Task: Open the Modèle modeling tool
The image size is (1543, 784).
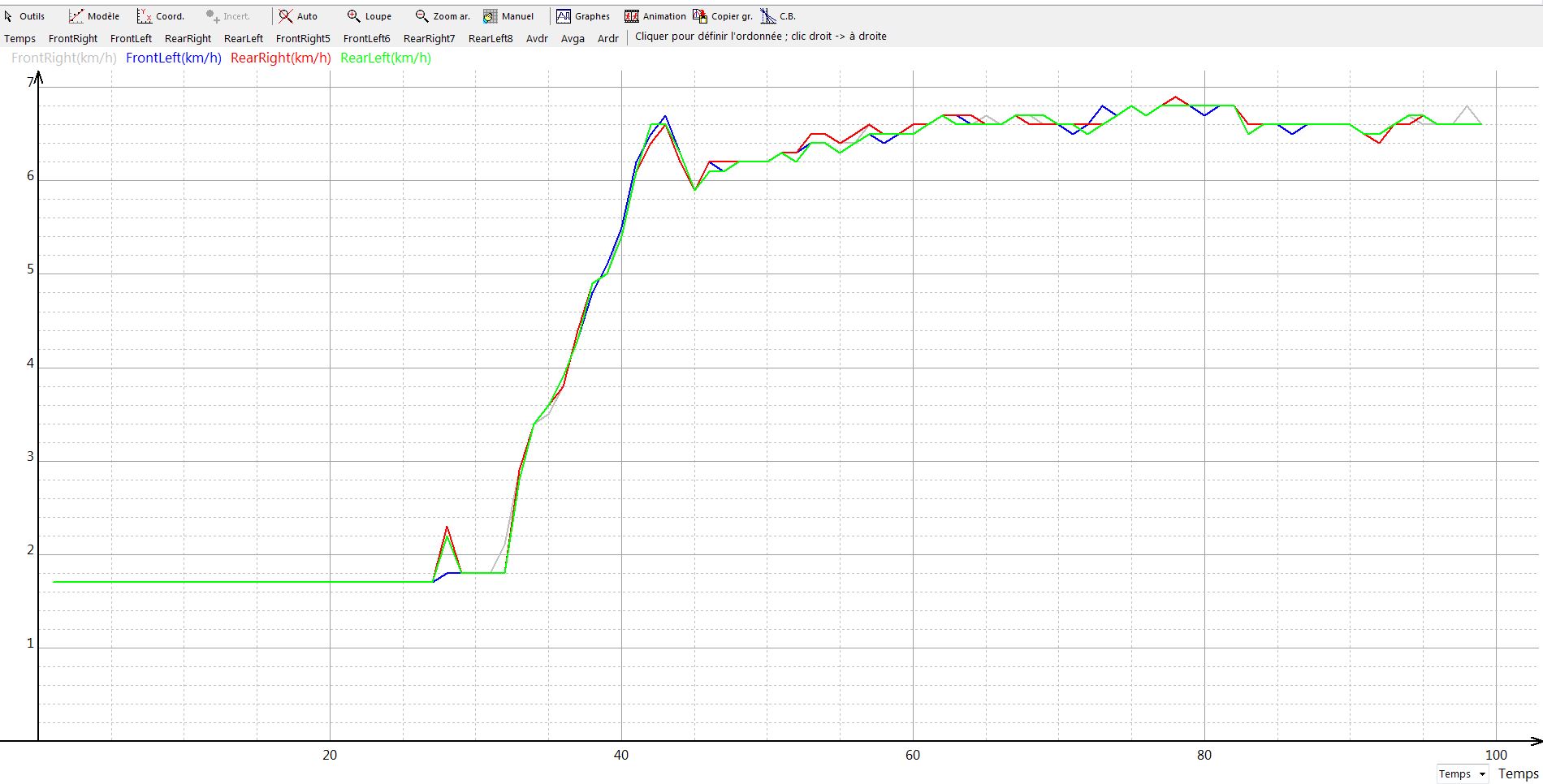Action: [x=94, y=16]
